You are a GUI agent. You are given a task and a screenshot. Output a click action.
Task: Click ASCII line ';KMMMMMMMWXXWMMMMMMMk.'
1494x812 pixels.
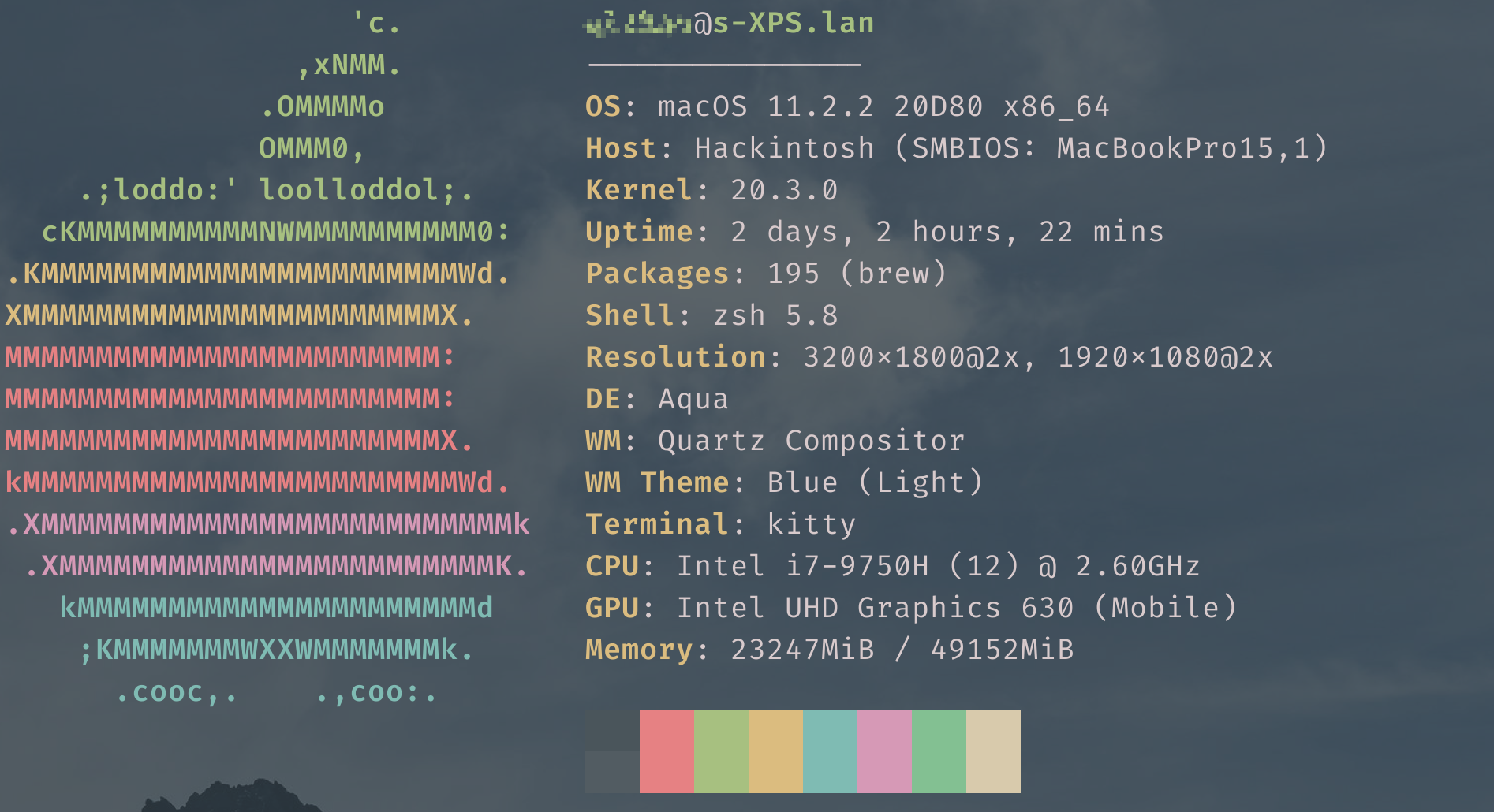pos(276,650)
